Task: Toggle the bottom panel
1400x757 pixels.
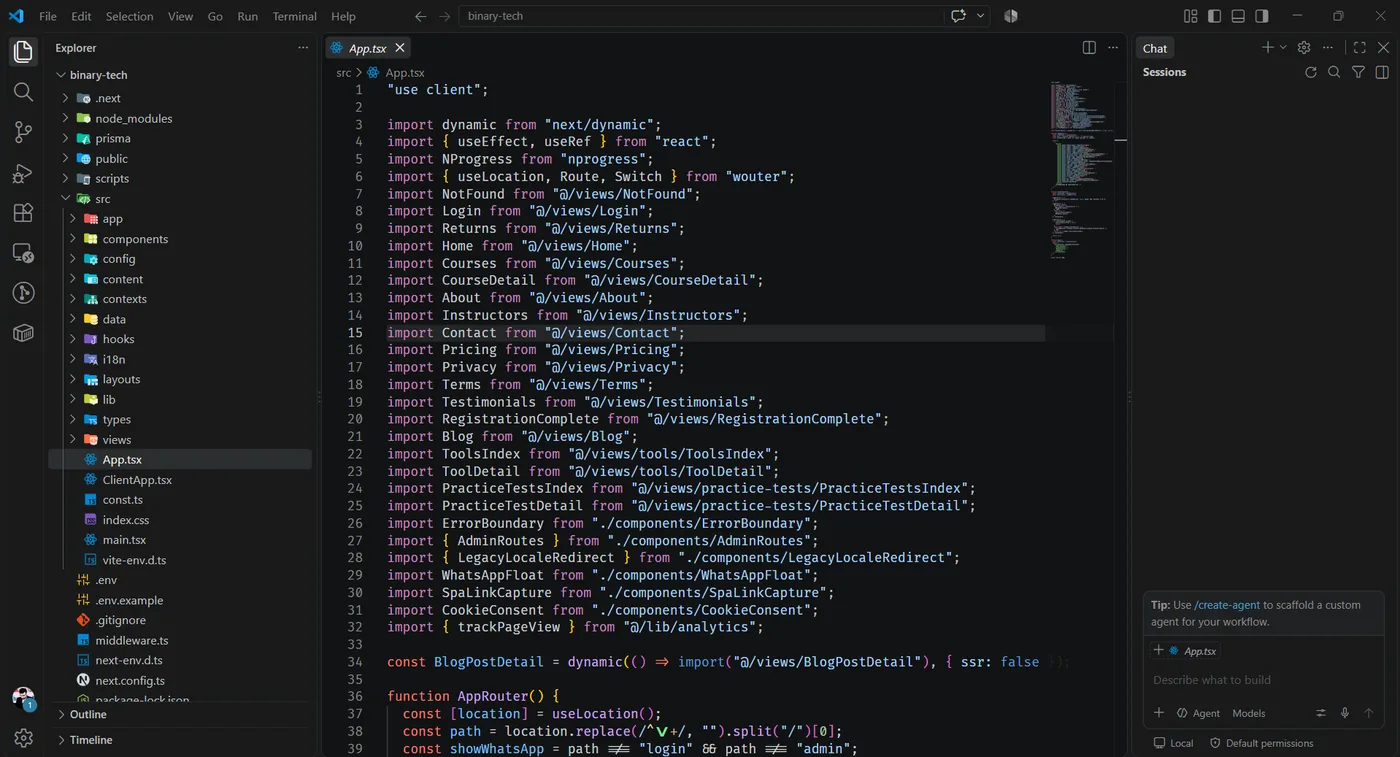Action: (x=1238, y=16)
